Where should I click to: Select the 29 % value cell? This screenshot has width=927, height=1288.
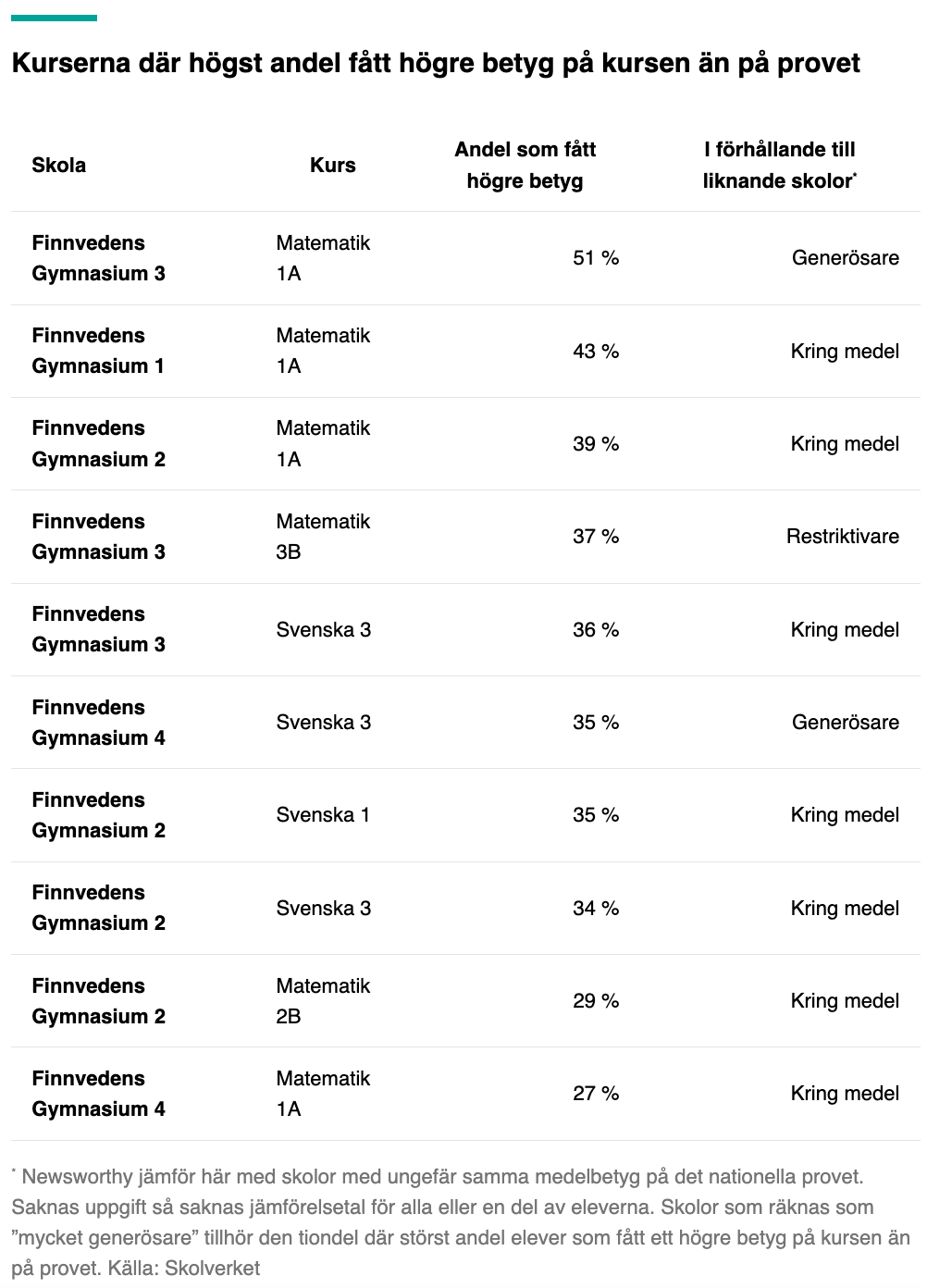coord(596,1001)
